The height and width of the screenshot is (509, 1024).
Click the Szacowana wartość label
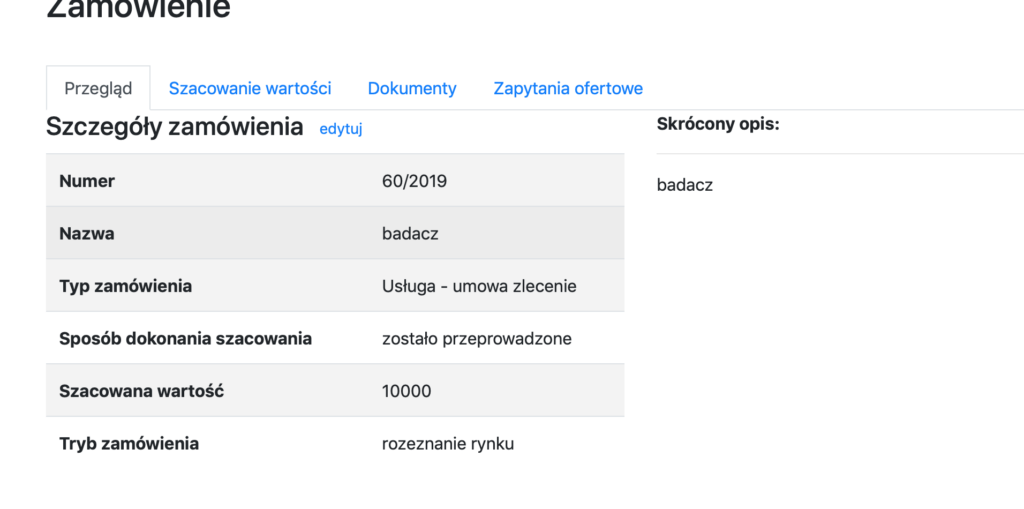coord(141,390)
